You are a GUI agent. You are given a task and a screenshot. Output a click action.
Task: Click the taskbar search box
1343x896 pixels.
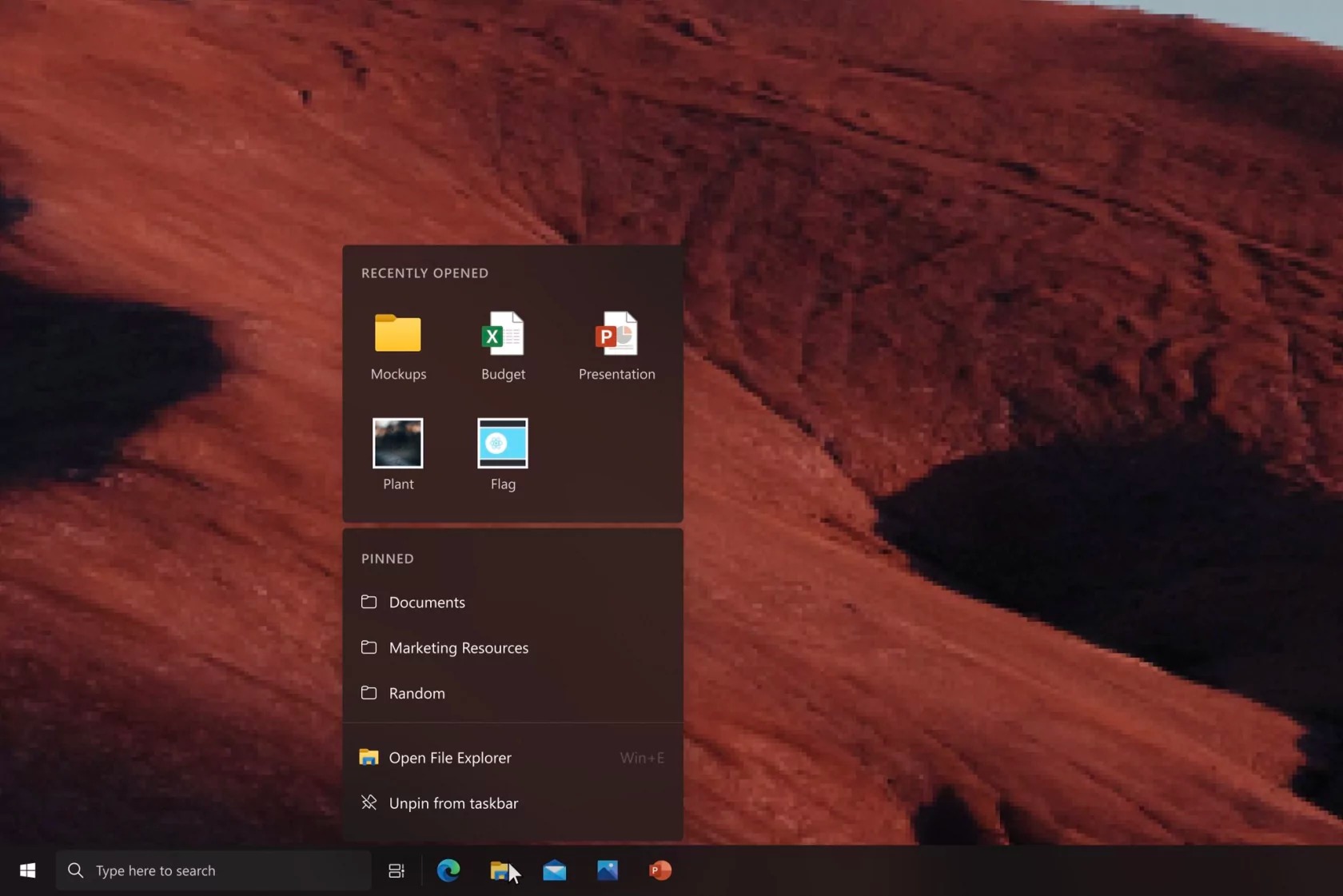coord(224,870)
